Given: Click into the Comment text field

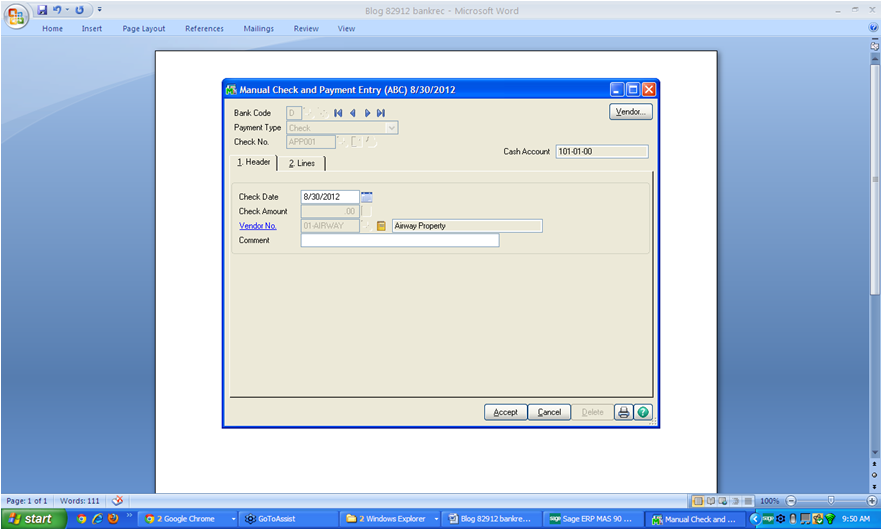Looking at the screenshot, I should (x=399, y=240).
